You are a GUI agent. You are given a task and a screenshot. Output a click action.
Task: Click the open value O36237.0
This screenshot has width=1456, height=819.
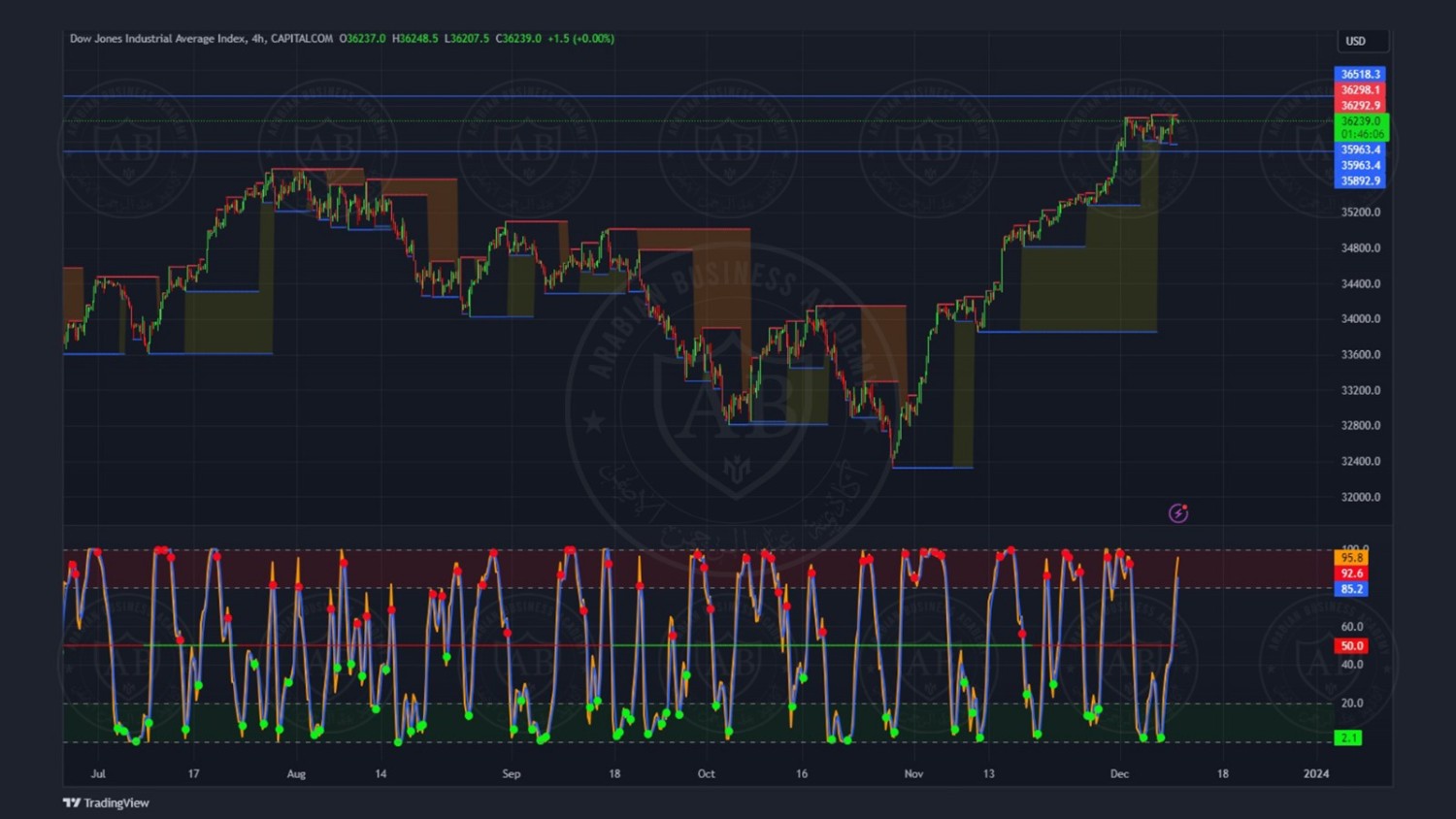click(x=362, y=39)
